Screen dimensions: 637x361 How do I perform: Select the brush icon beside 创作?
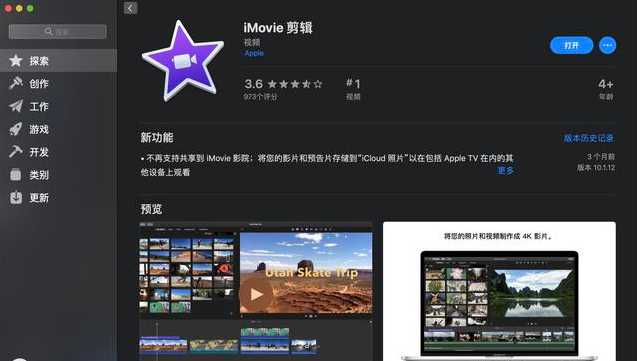tap(16, 83)
